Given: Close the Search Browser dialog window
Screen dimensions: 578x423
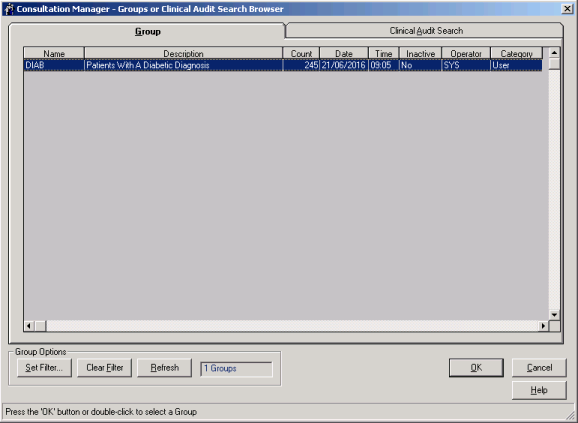Looking at the screenshot, I should click(x=567, y=8).
